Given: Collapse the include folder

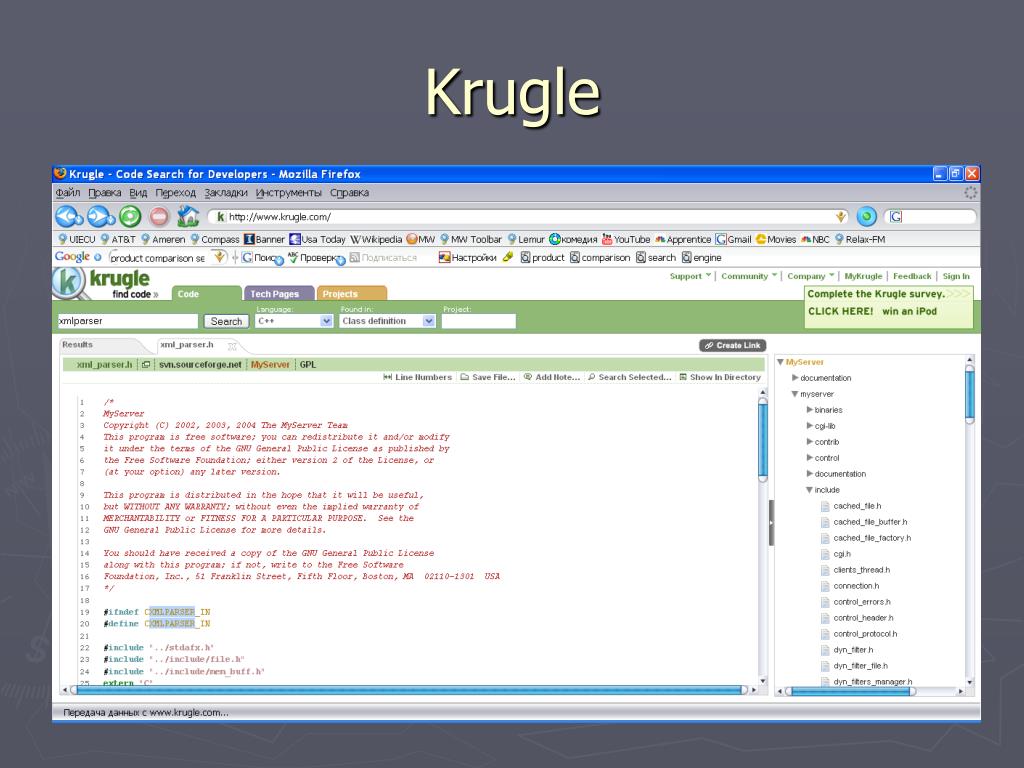Looking at the screenshot, I should pos(810,490).
